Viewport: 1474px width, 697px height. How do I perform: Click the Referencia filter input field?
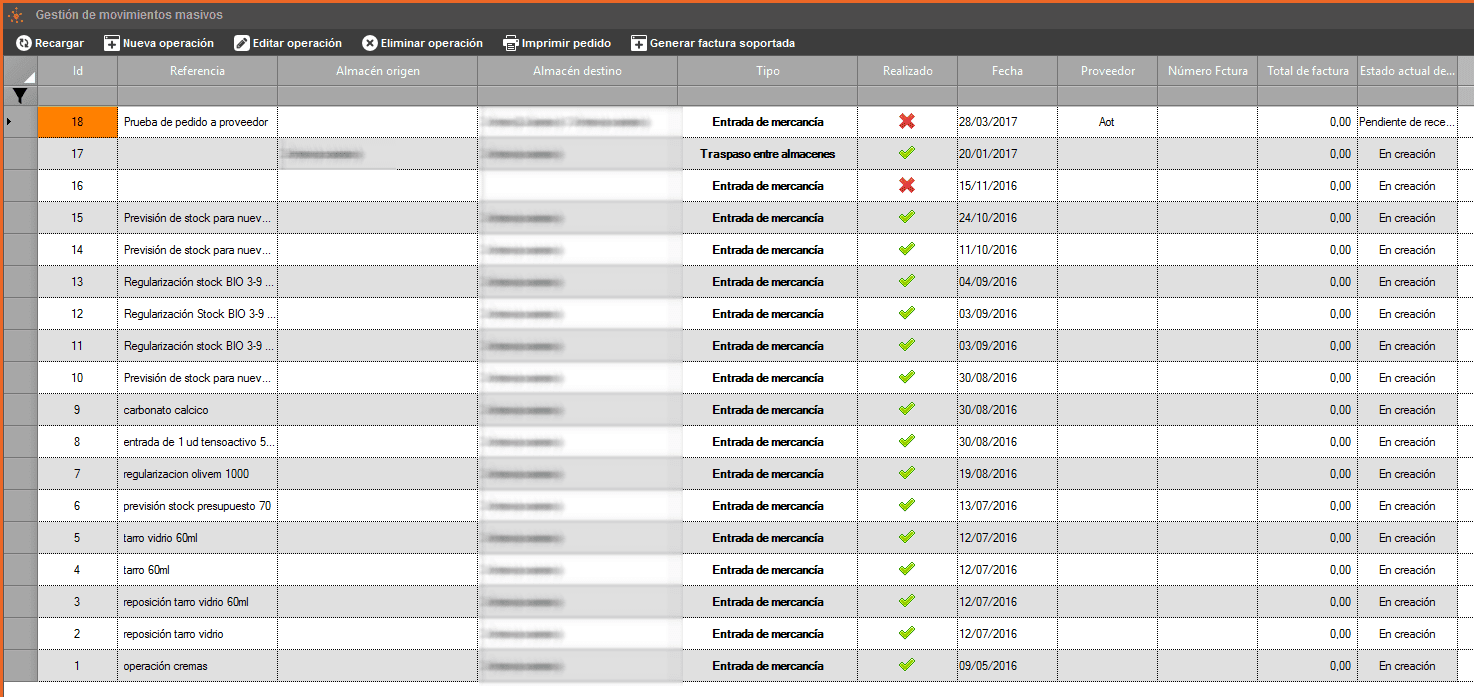click(197, 96)
